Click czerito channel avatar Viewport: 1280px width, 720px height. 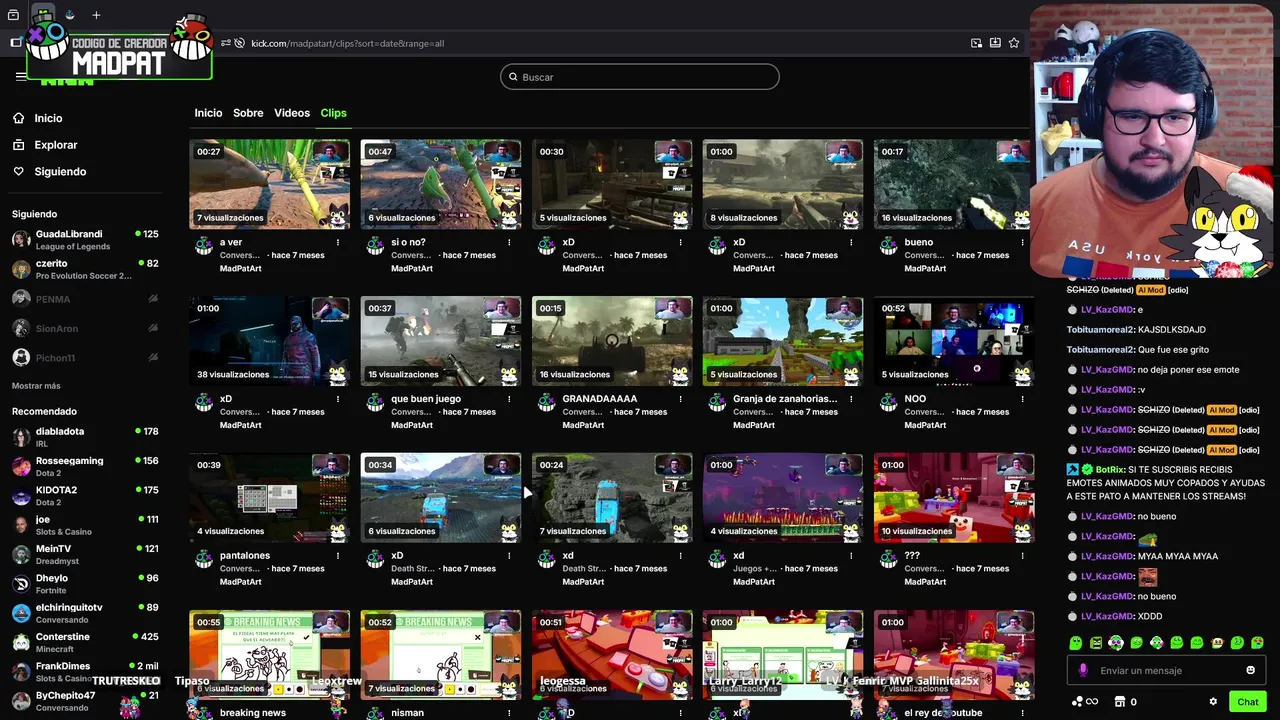point(21,269)
